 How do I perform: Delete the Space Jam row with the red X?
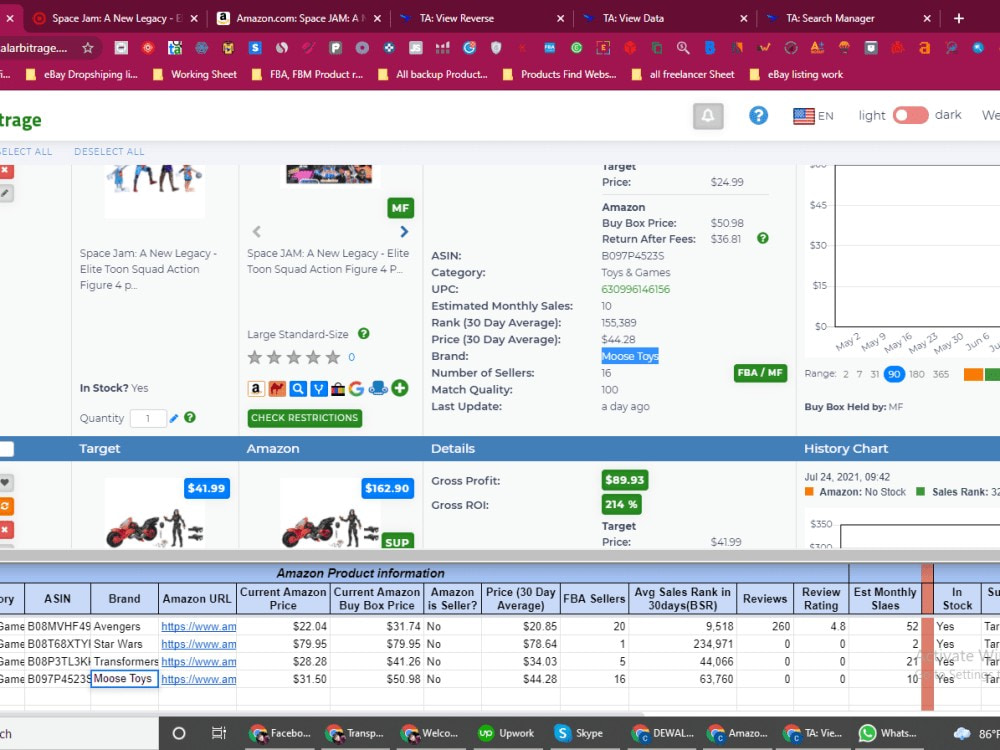coord(6,170)
